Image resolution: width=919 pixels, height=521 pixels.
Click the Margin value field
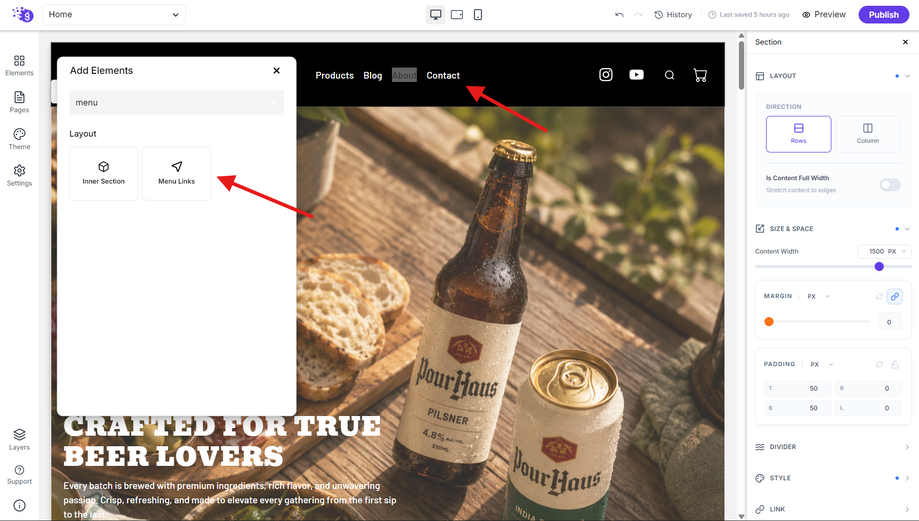(x=889, y=322)
